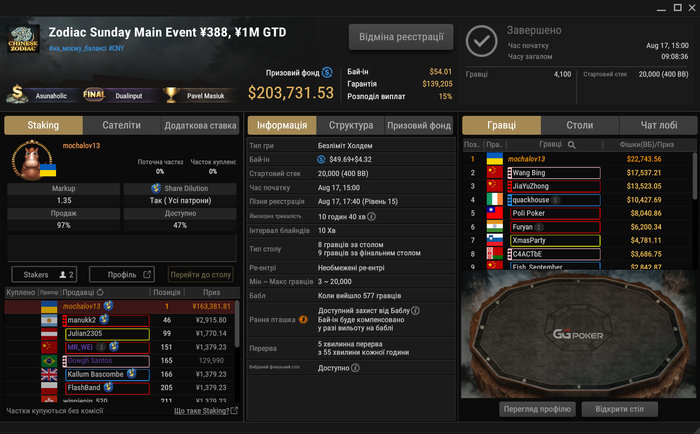Viewport: 700px width, 434px height.
Task: Click the Markup value 1.35
Action: point(64,200)
